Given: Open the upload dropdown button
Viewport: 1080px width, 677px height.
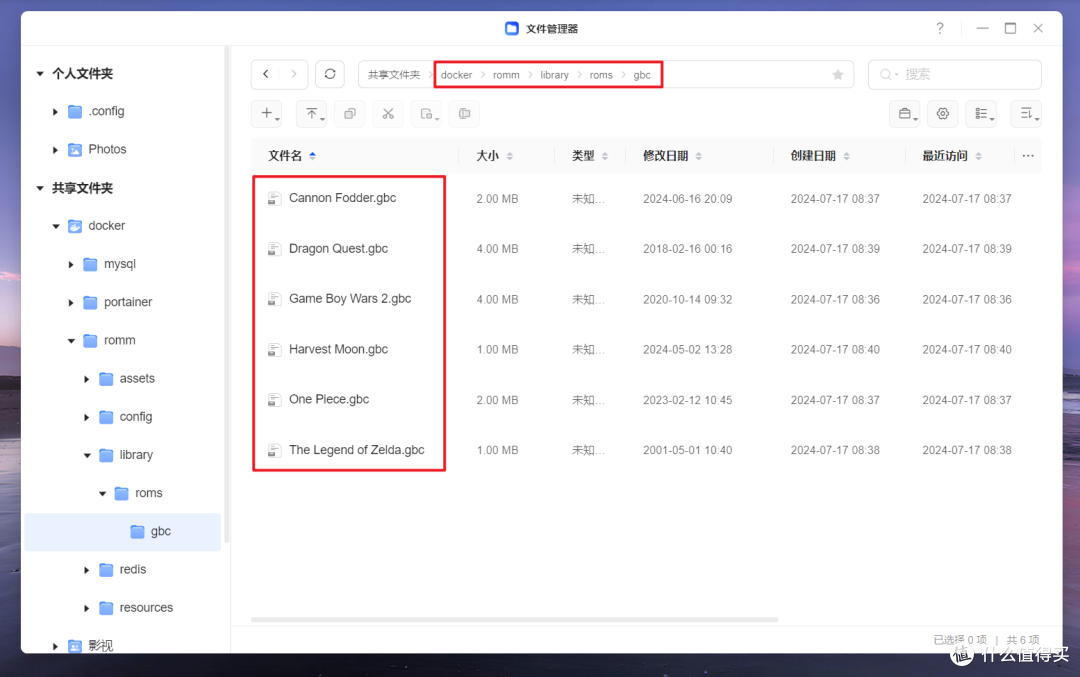Looking at the screenshot, I should coord(312,114).
